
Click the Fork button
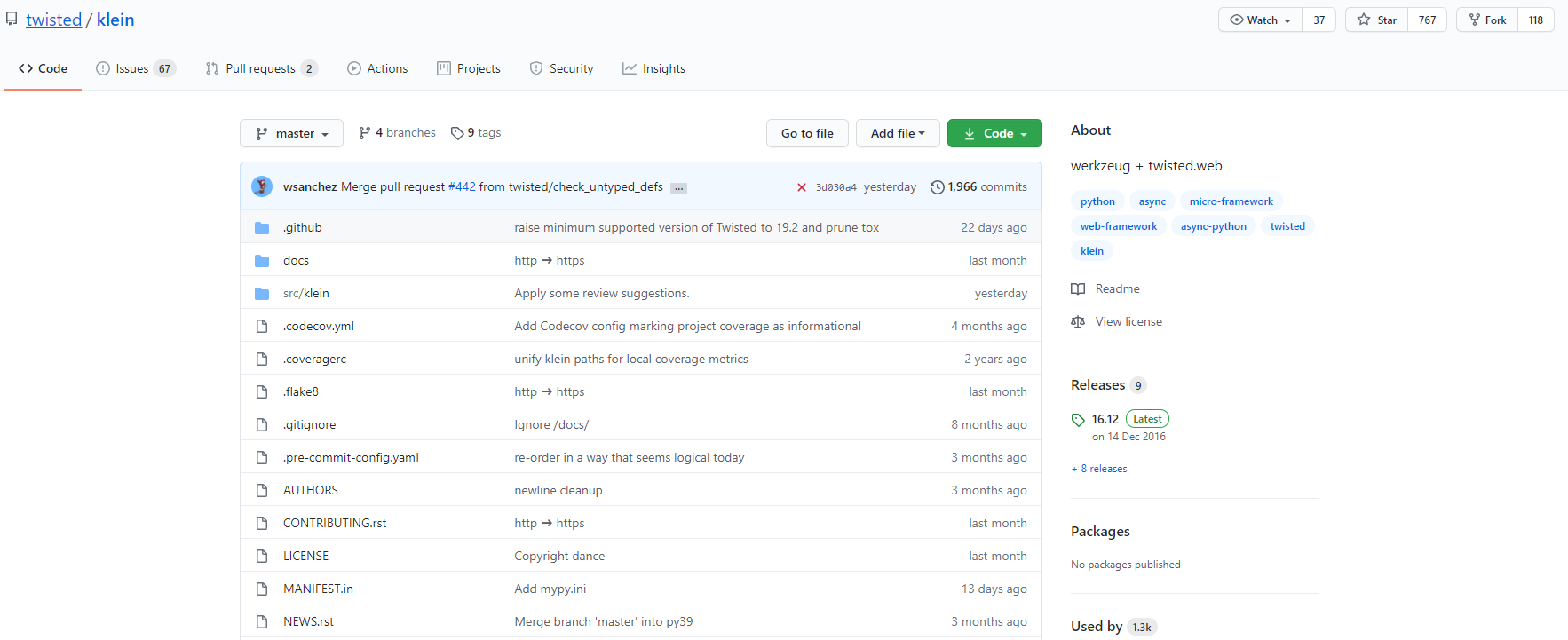1487,20
